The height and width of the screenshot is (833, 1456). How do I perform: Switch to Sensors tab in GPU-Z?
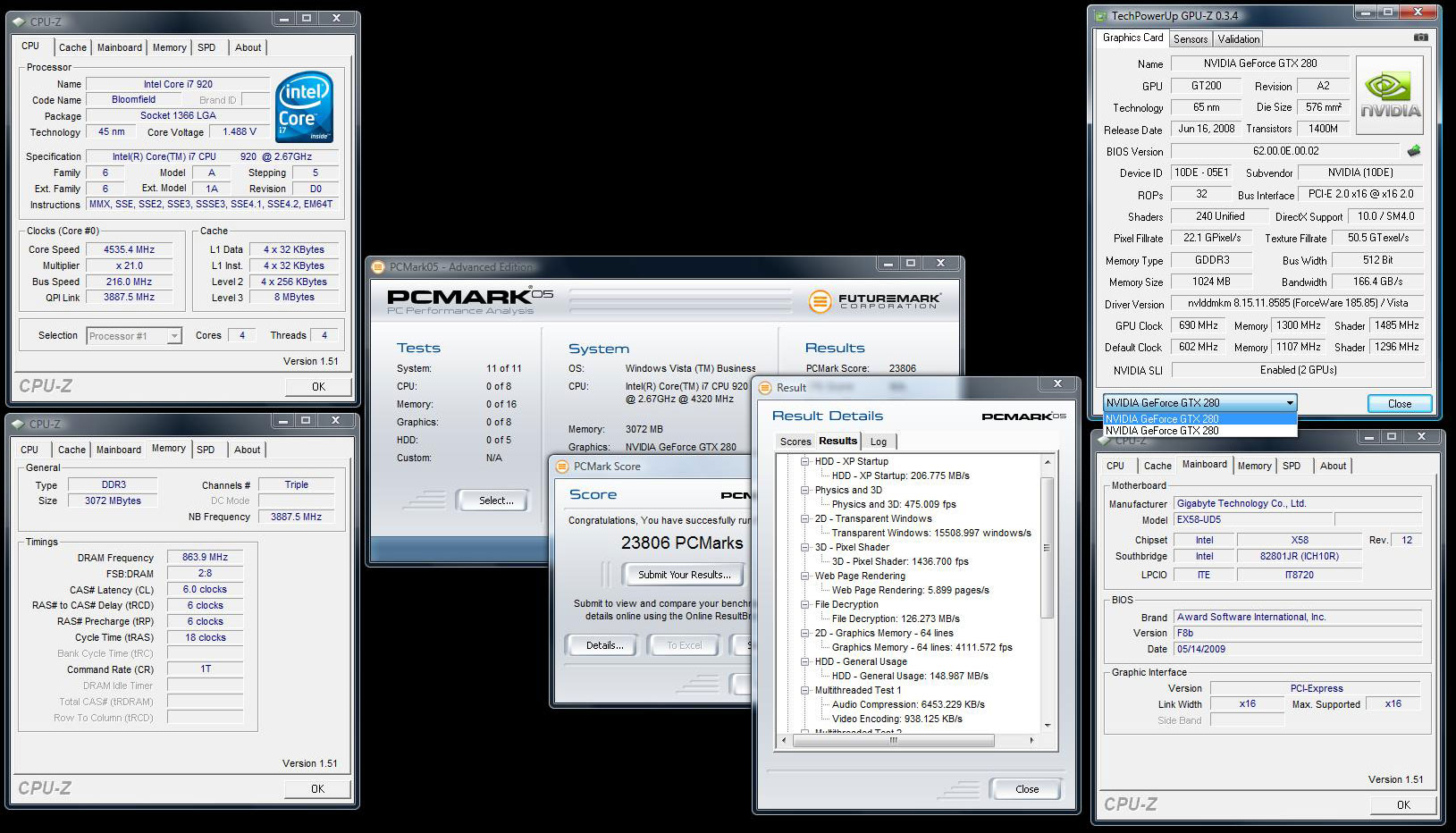click(x=1191, y=39)
